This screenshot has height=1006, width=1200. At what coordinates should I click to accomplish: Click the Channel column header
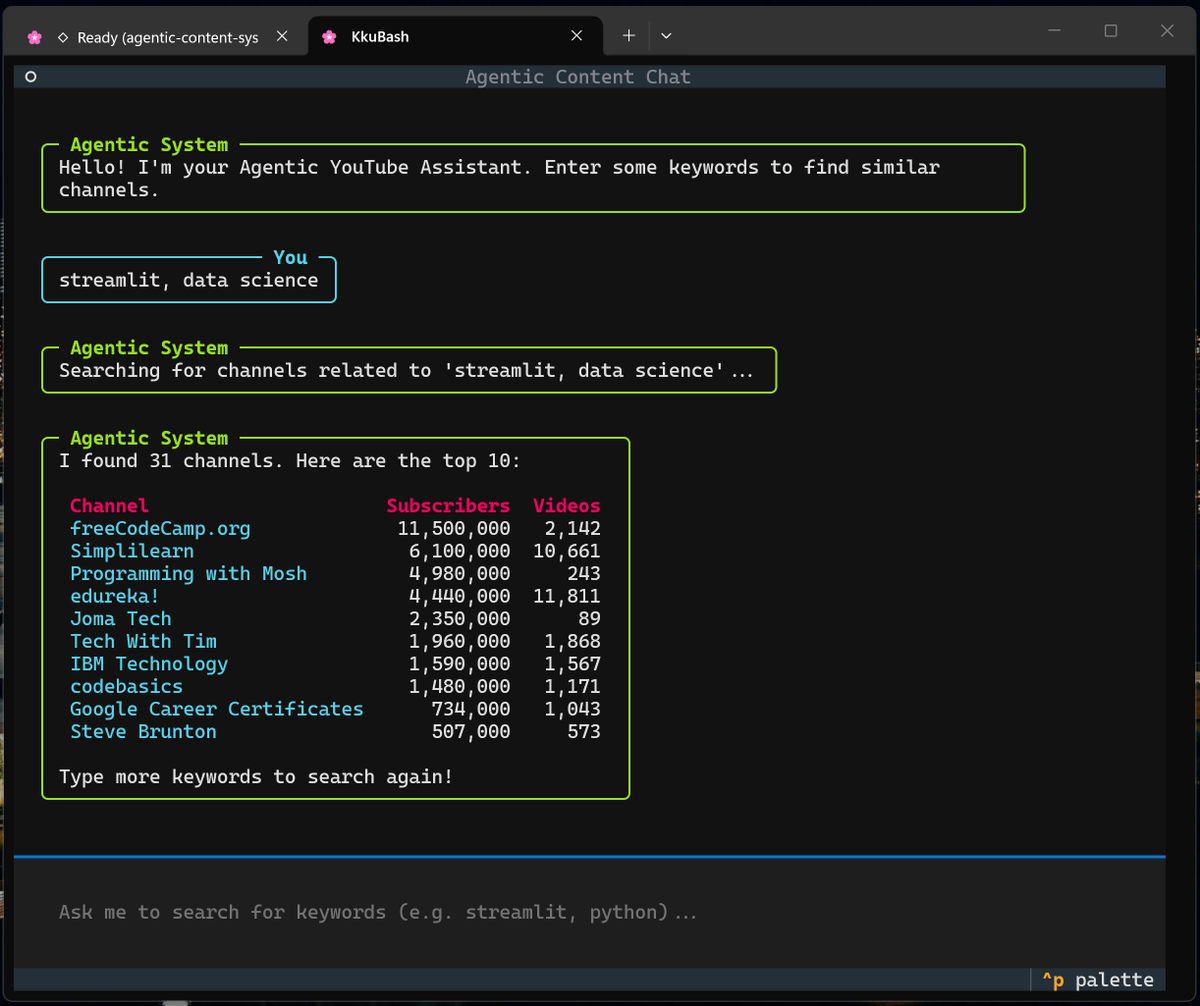(x=109, y=506)
